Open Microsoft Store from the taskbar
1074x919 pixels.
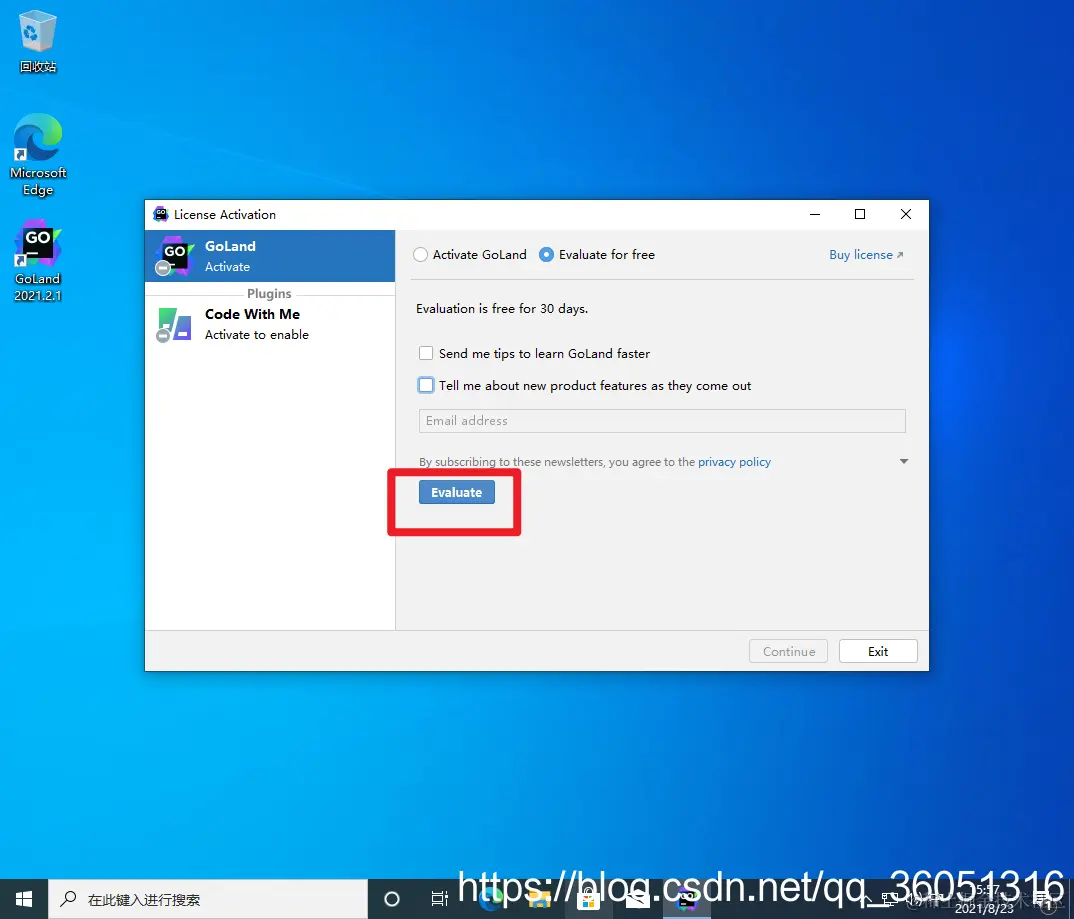[x=588, y=900]
